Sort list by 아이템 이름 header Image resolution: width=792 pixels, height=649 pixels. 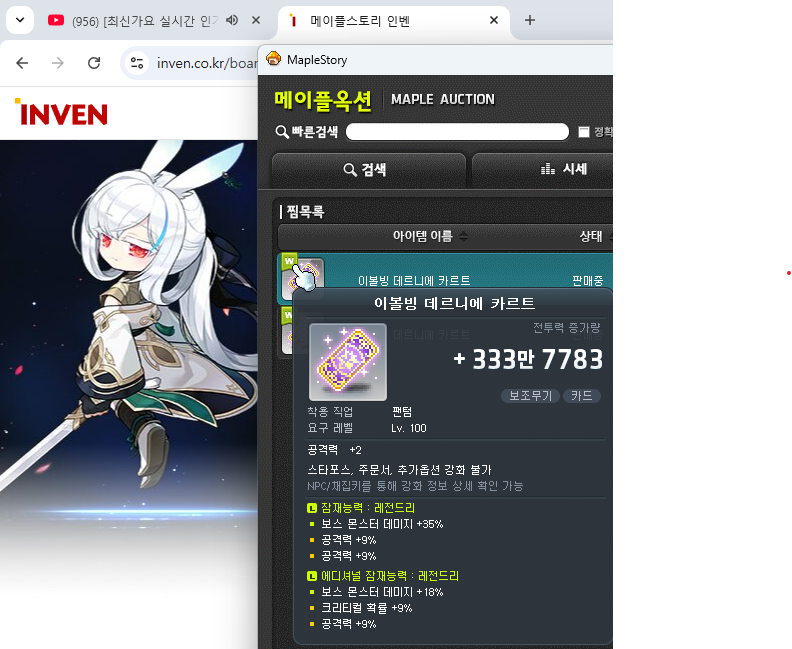coord(429,236)
